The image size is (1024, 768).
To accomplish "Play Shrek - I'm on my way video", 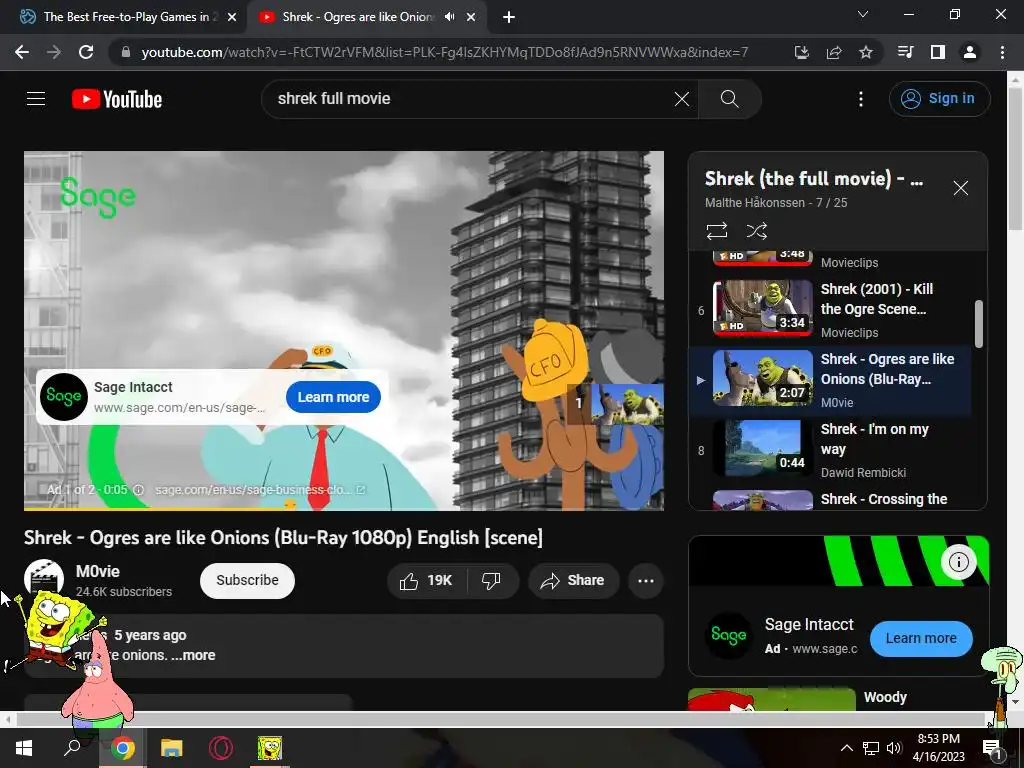I will tap(831, 450).
